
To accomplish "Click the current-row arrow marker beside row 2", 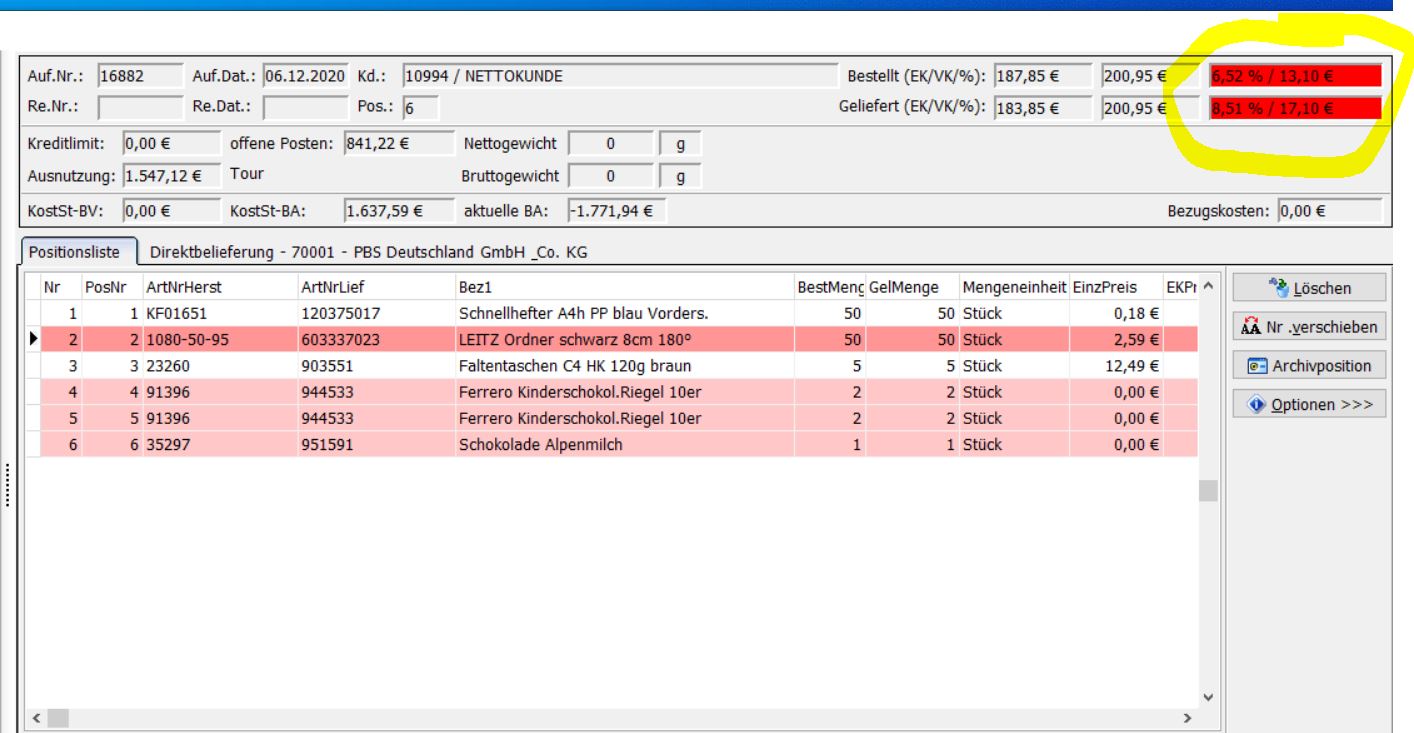I will point(33,340).
